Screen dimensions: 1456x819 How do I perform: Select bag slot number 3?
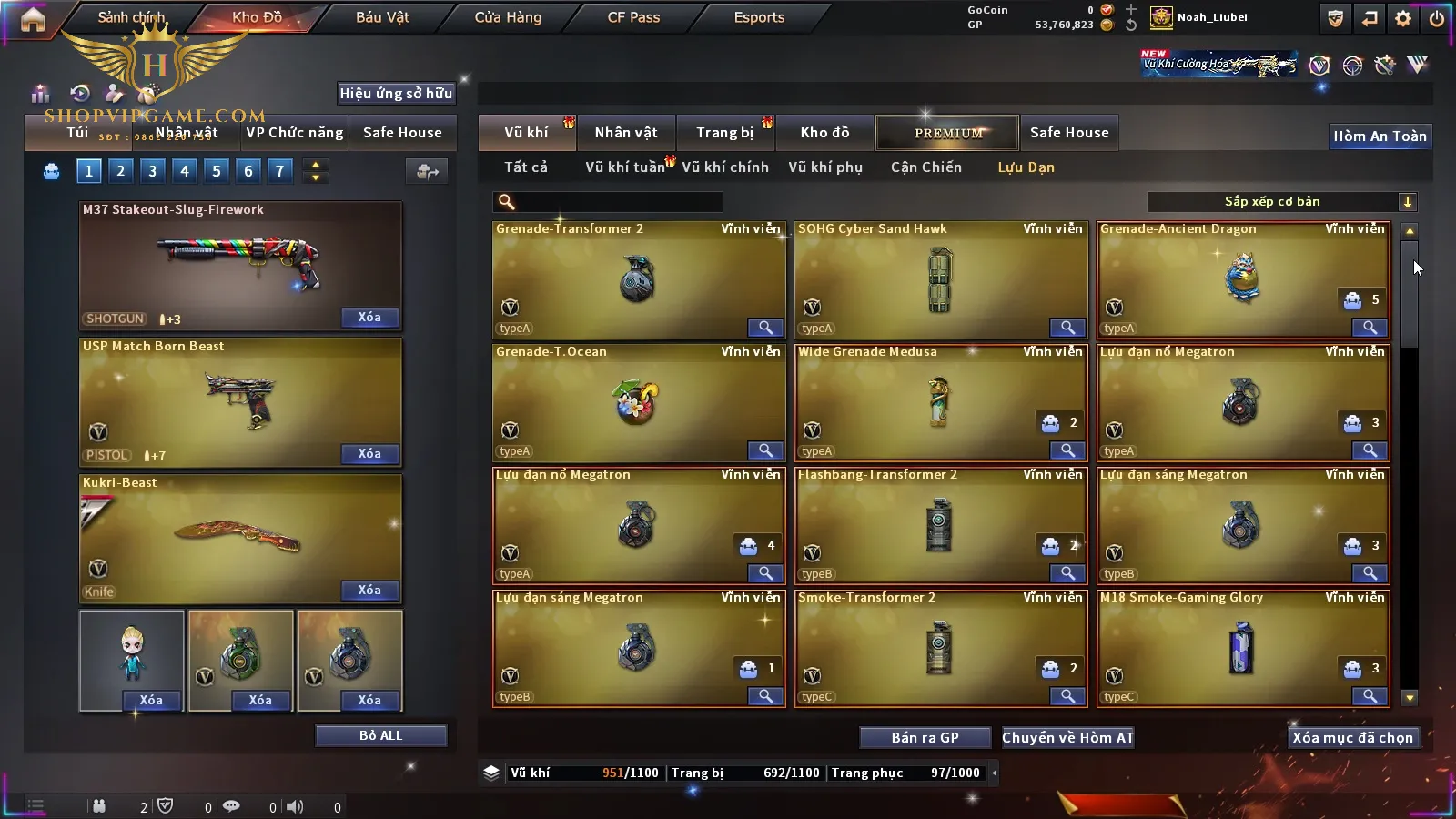tap(152, 170)
